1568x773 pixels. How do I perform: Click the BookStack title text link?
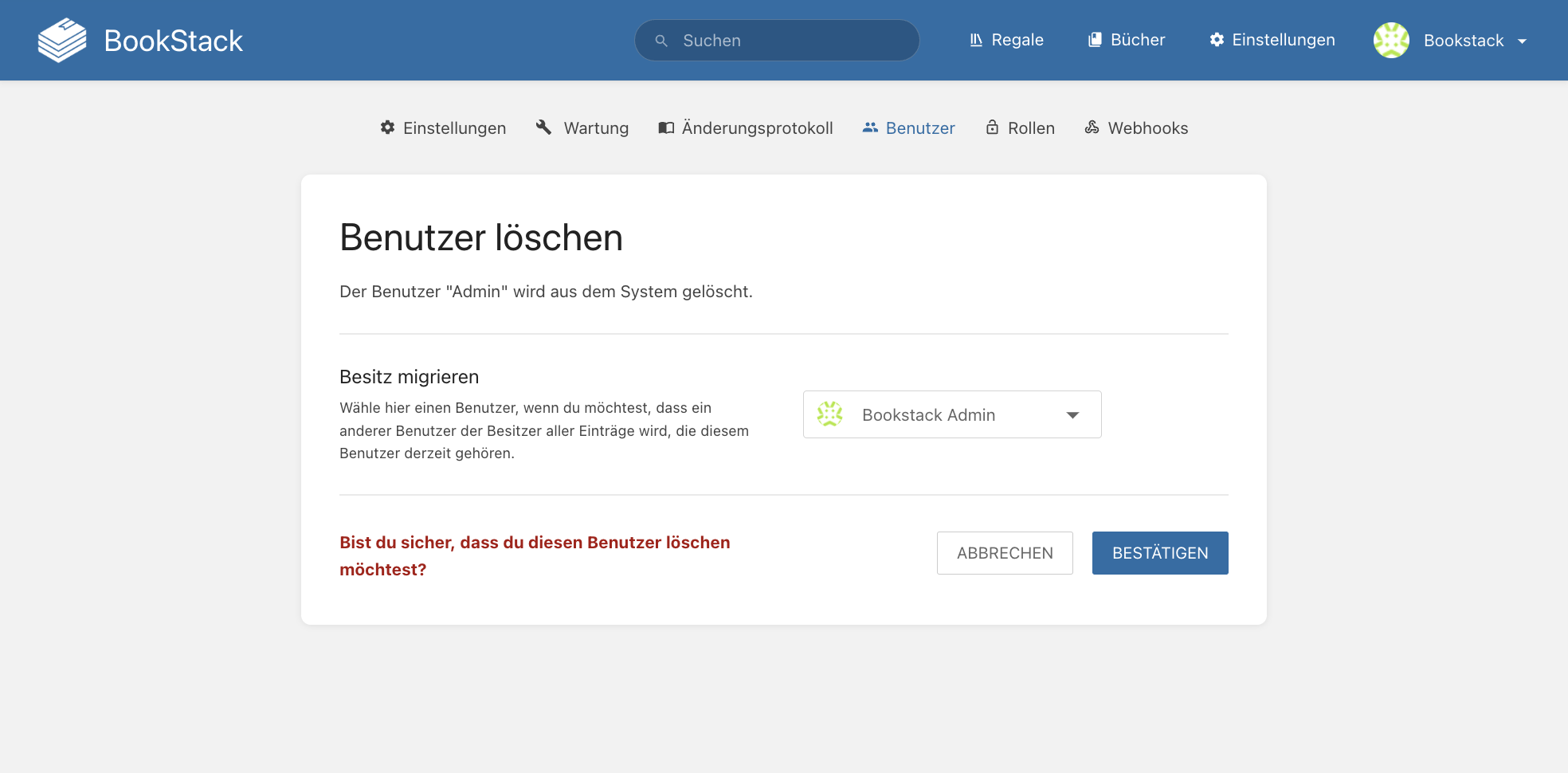pyautogui.click(x=173, y=41)
